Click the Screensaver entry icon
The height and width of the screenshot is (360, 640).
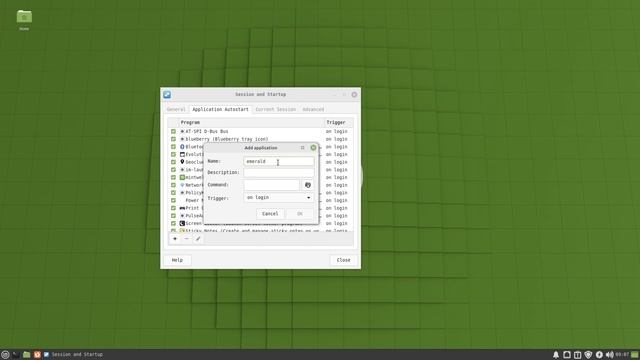[182, 223]
